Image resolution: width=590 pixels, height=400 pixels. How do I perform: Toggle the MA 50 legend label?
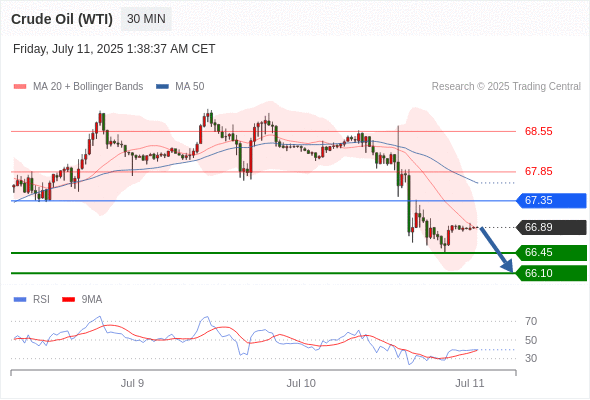click(x=190, y=87)
